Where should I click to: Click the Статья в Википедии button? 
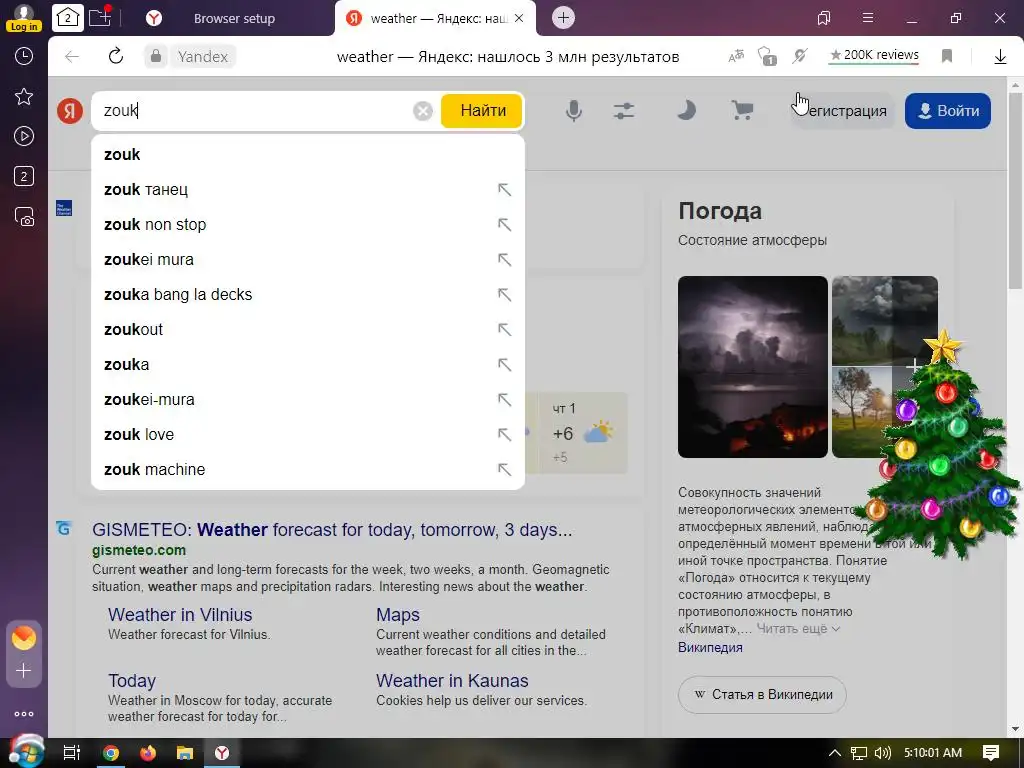coord(762,694)
